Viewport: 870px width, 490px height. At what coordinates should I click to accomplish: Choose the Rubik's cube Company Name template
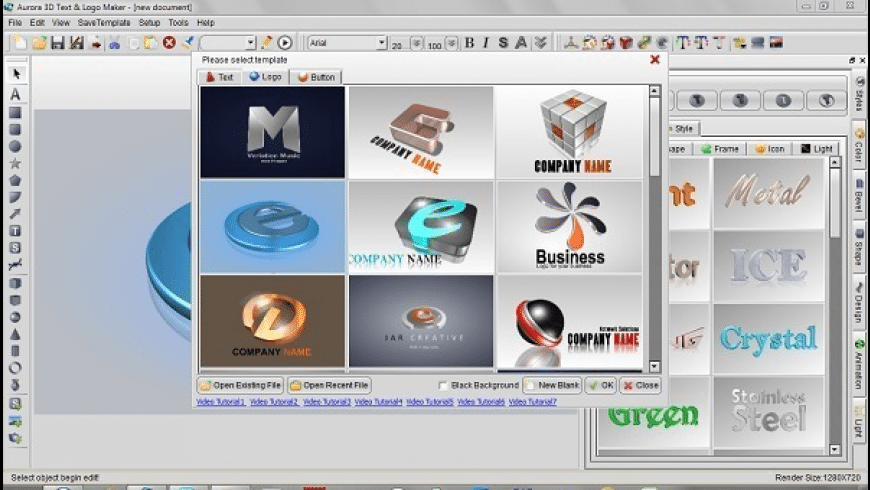coord(570,132)
